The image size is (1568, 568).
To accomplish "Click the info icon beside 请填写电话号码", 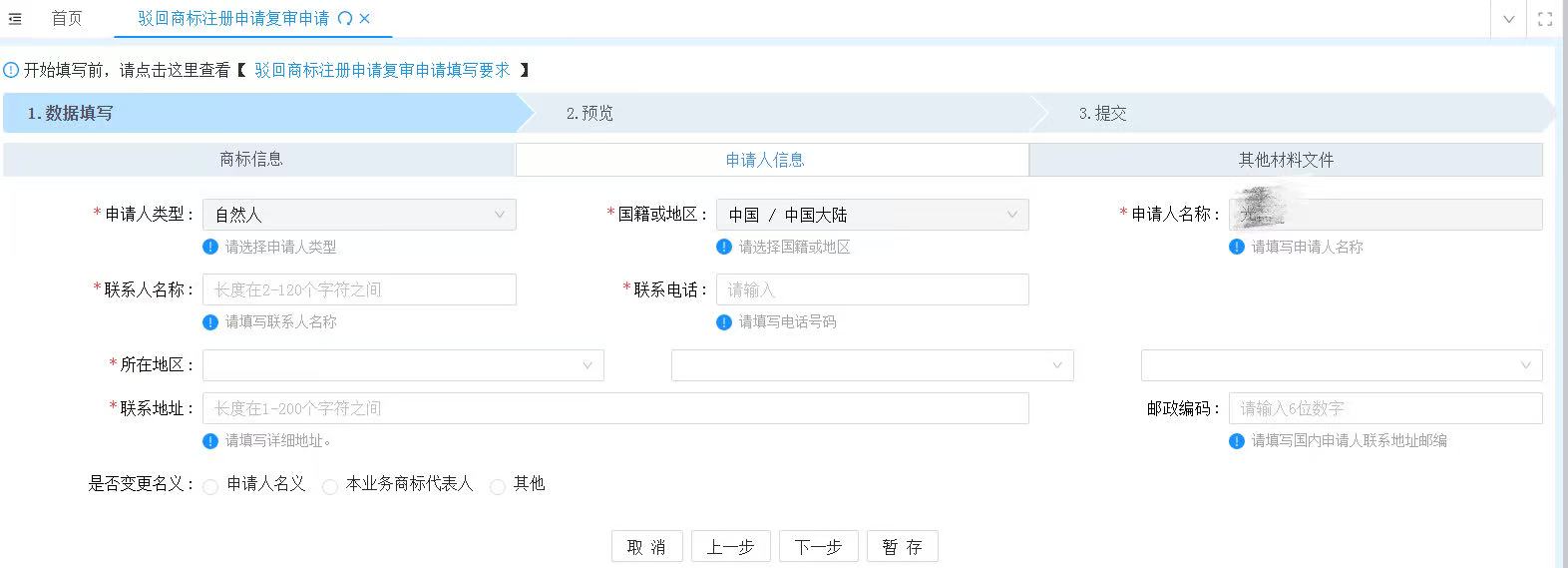I will click(x=724, y=322).
